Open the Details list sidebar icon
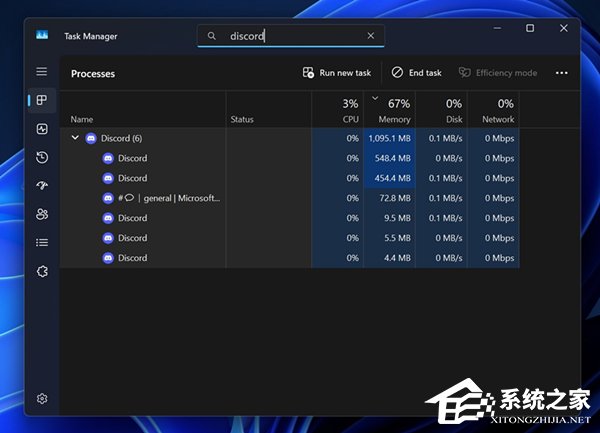This screenshot has width=600, height=433. (x=42, y=243)
